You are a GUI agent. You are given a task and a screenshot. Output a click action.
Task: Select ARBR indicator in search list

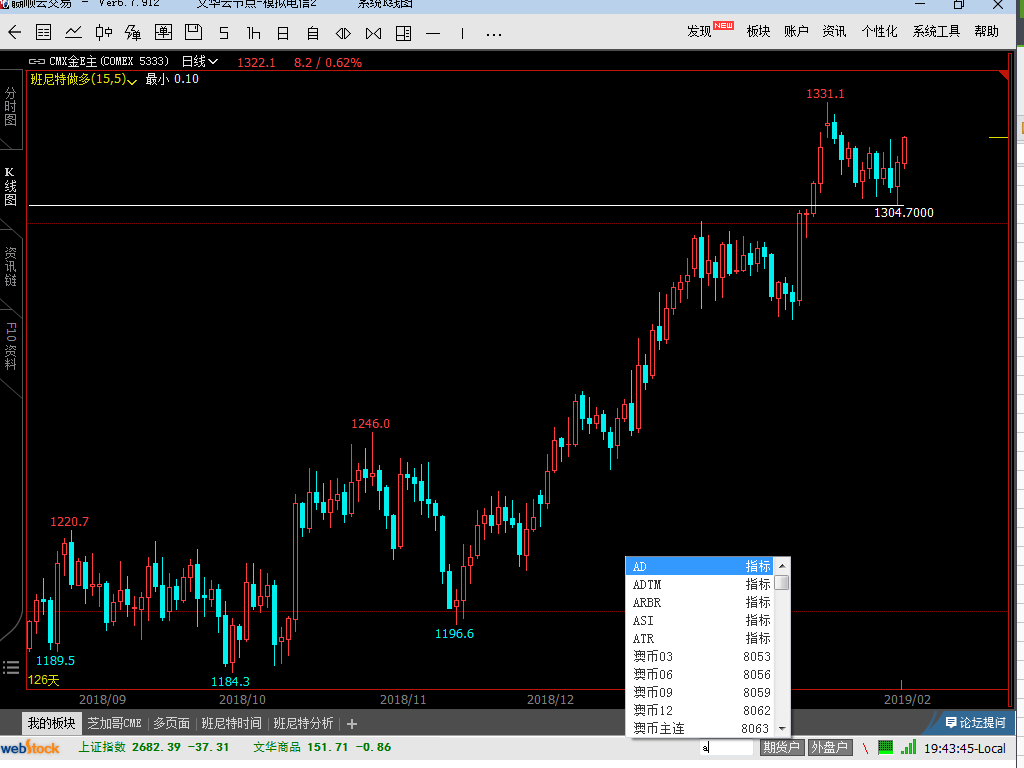coord(699,602)
